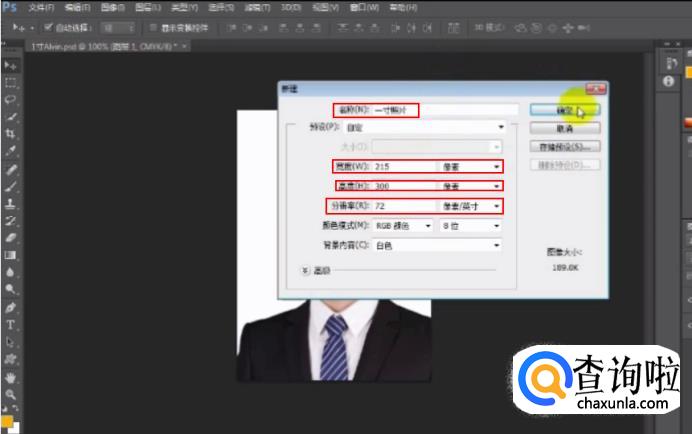Enable the 显示变换控件 checkbox
This screenshot has width=692, height=434.
coord(152,27)
